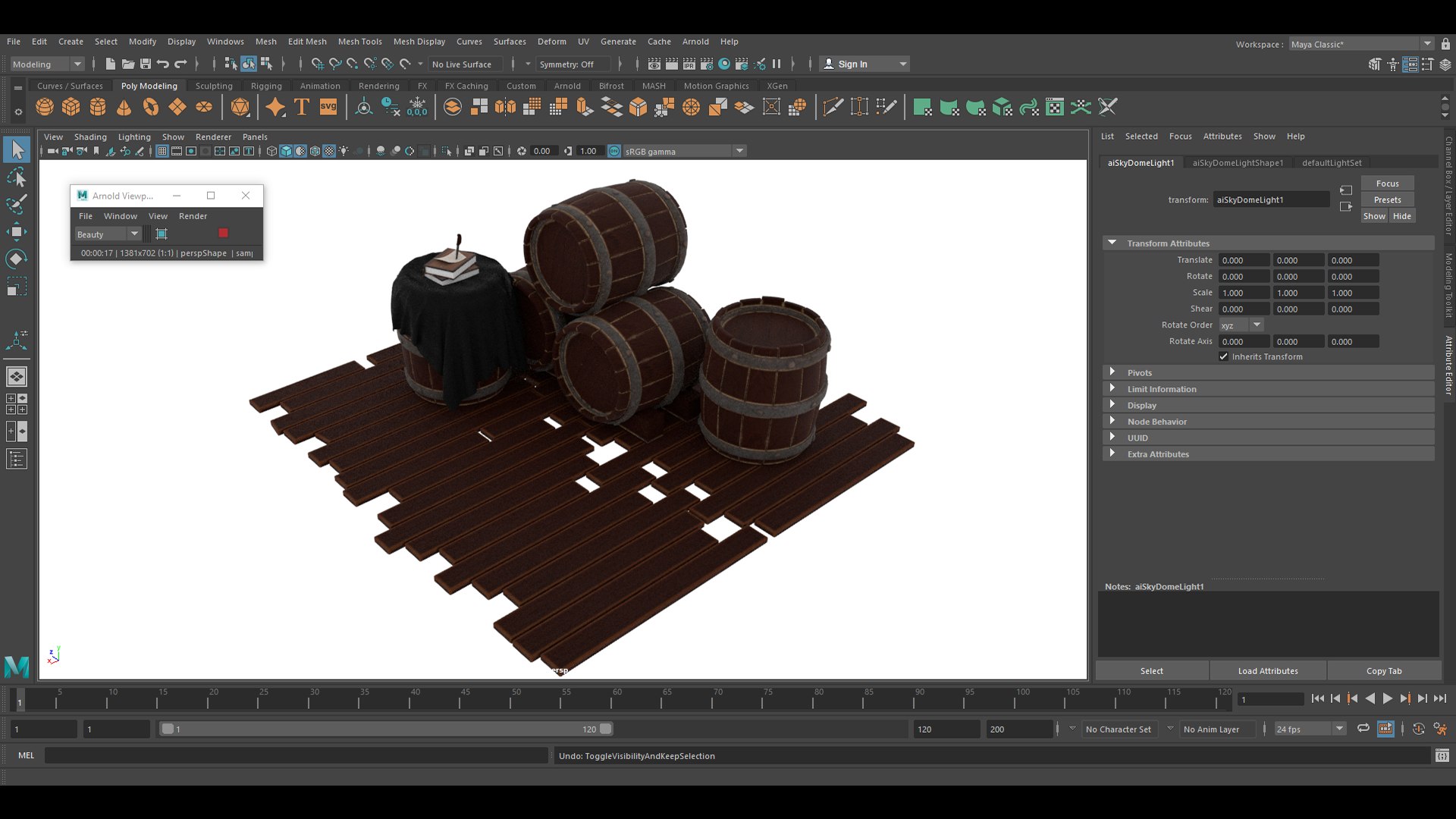Click the playback range slider bar

click(x=385, y=729)
